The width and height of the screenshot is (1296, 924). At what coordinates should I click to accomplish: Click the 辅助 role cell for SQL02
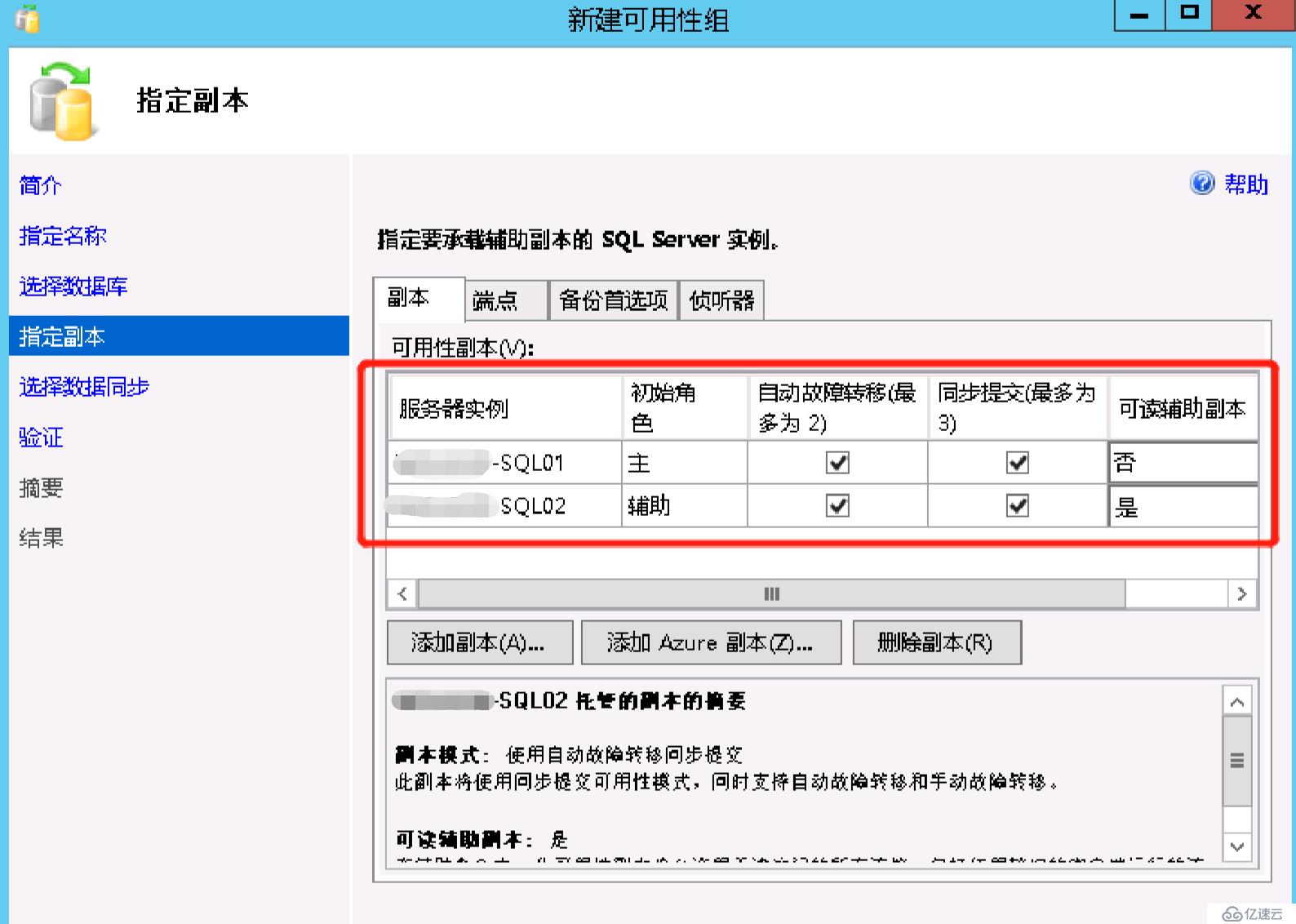(x=685, y=506)
